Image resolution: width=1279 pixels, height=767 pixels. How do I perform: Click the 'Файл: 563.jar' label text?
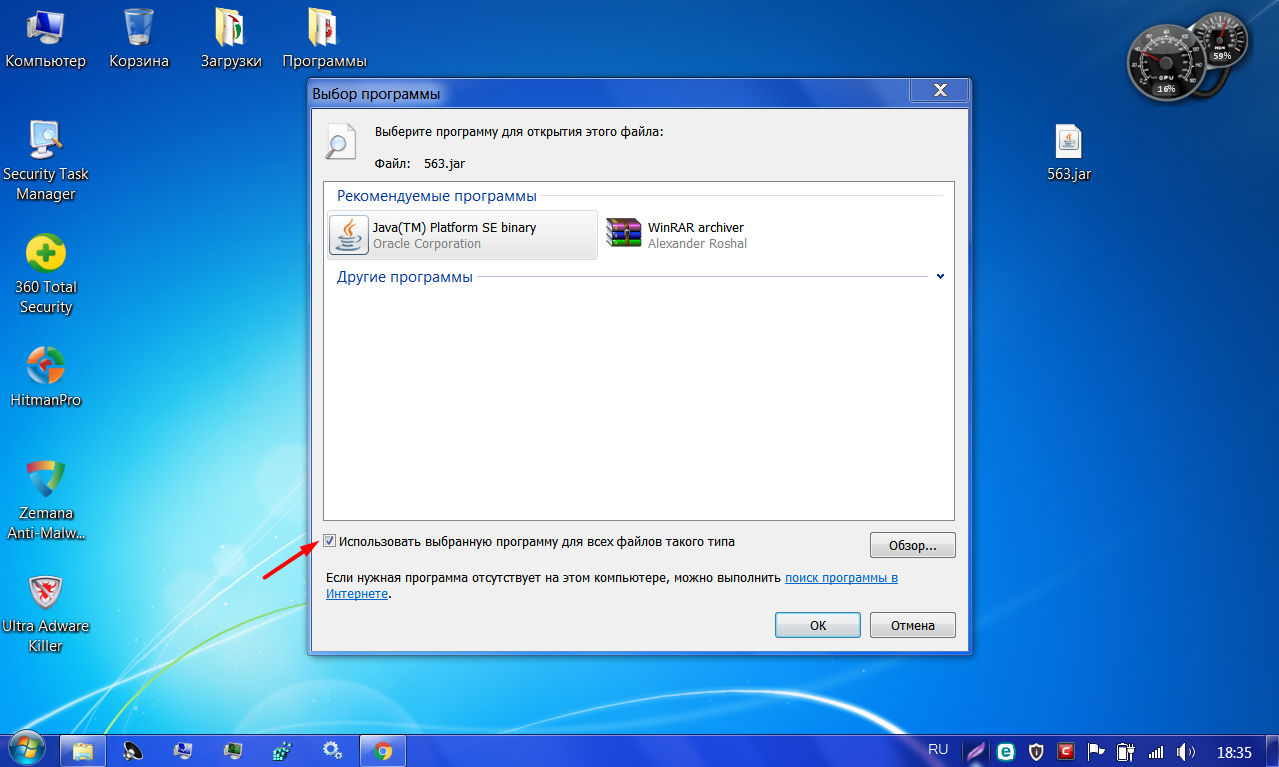420,163
